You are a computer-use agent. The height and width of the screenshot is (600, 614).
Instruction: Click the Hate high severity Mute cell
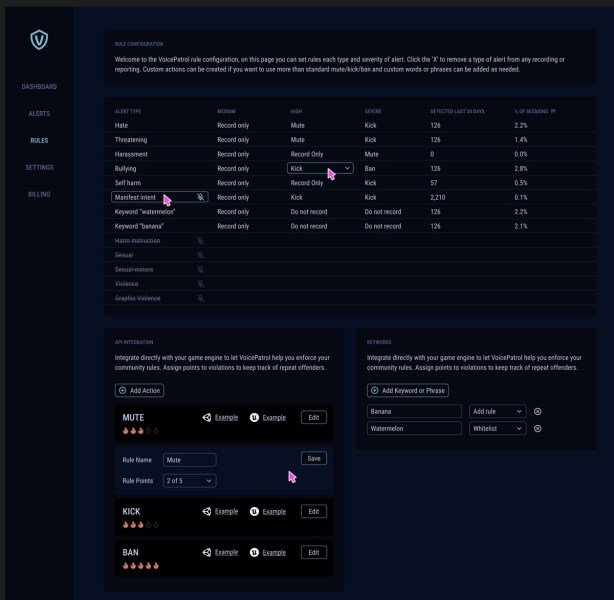(x=298, y=126)
